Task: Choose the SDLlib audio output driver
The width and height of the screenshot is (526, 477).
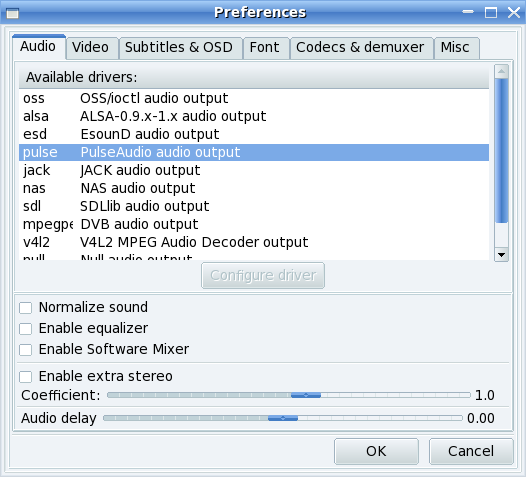Action: click(x=254, y=206)
